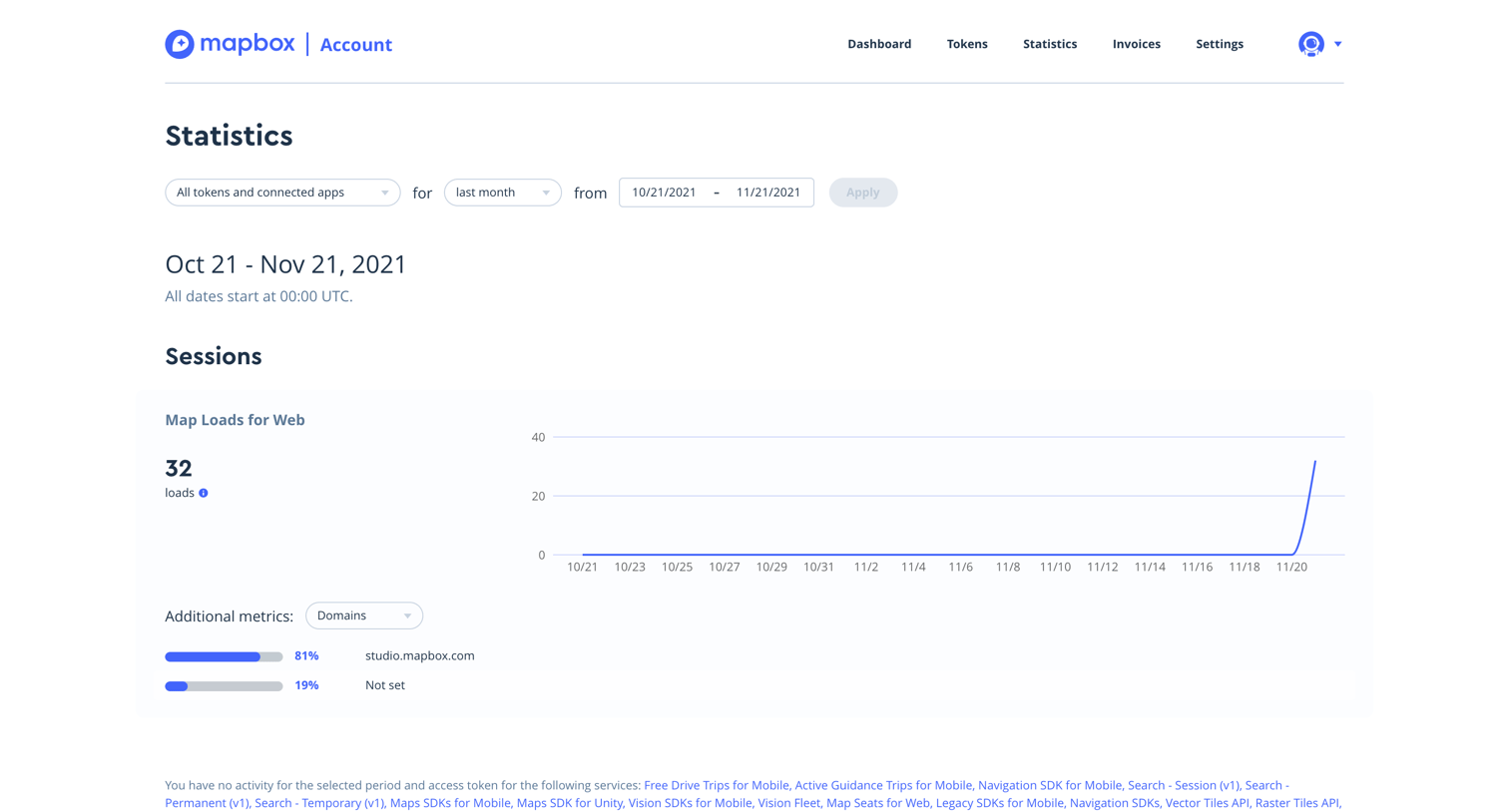
Task: Open Search - Session (v1) link
Action: [x=1184, y=785]
